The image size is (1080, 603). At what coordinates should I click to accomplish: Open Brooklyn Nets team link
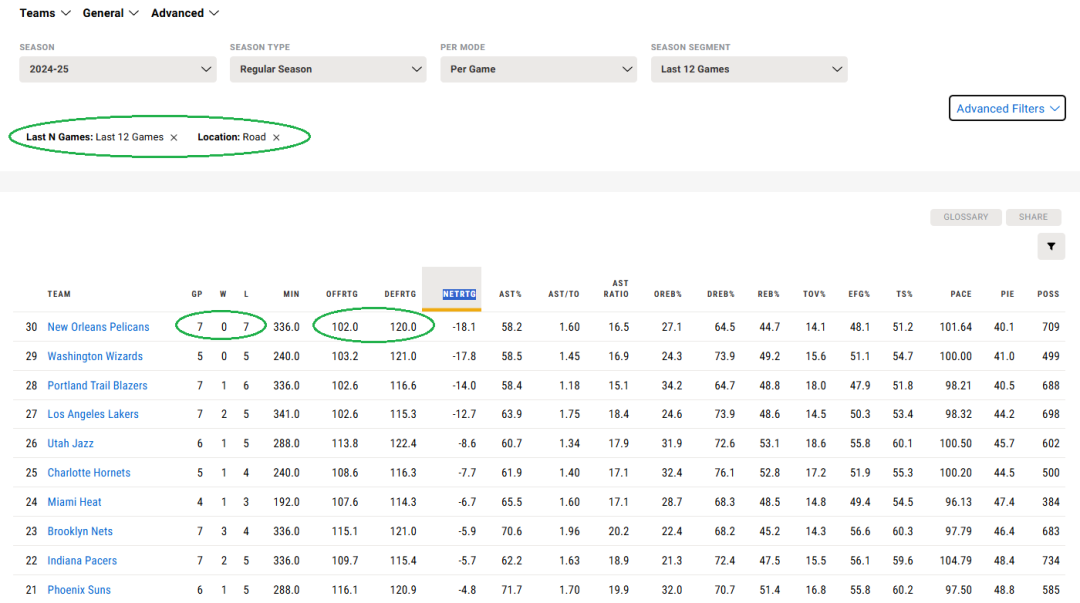pyautogui.click(x=80, y=531)
